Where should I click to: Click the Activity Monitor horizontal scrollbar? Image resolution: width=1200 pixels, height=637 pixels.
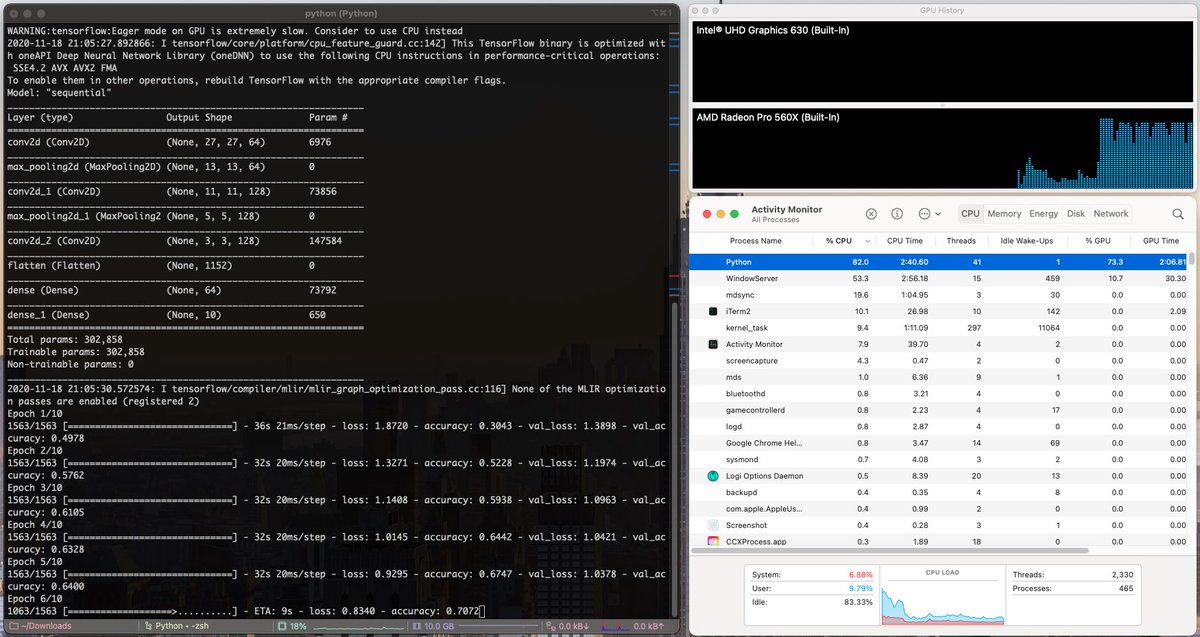[889, 550]
